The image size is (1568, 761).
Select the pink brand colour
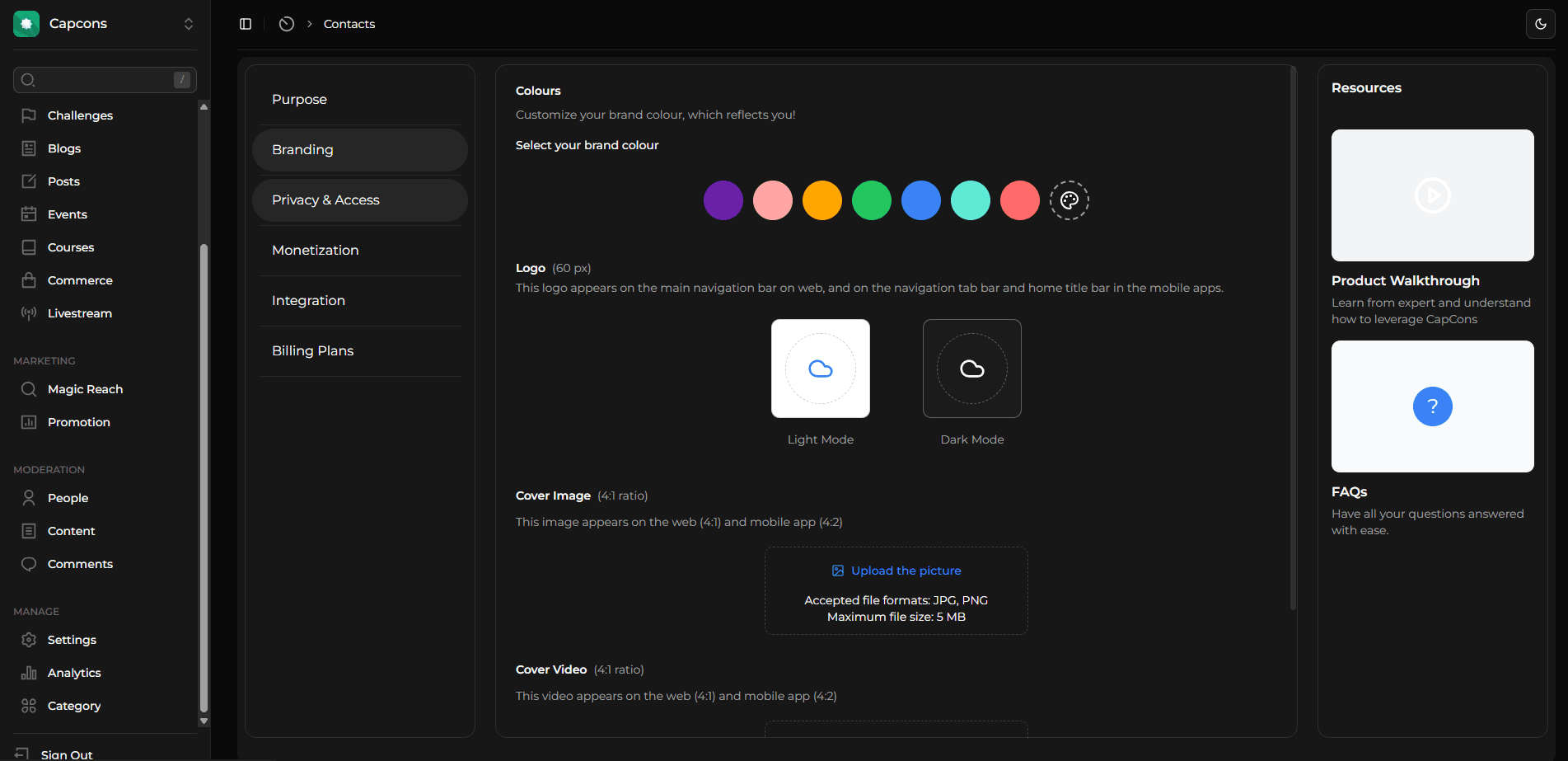click(773, 200)
